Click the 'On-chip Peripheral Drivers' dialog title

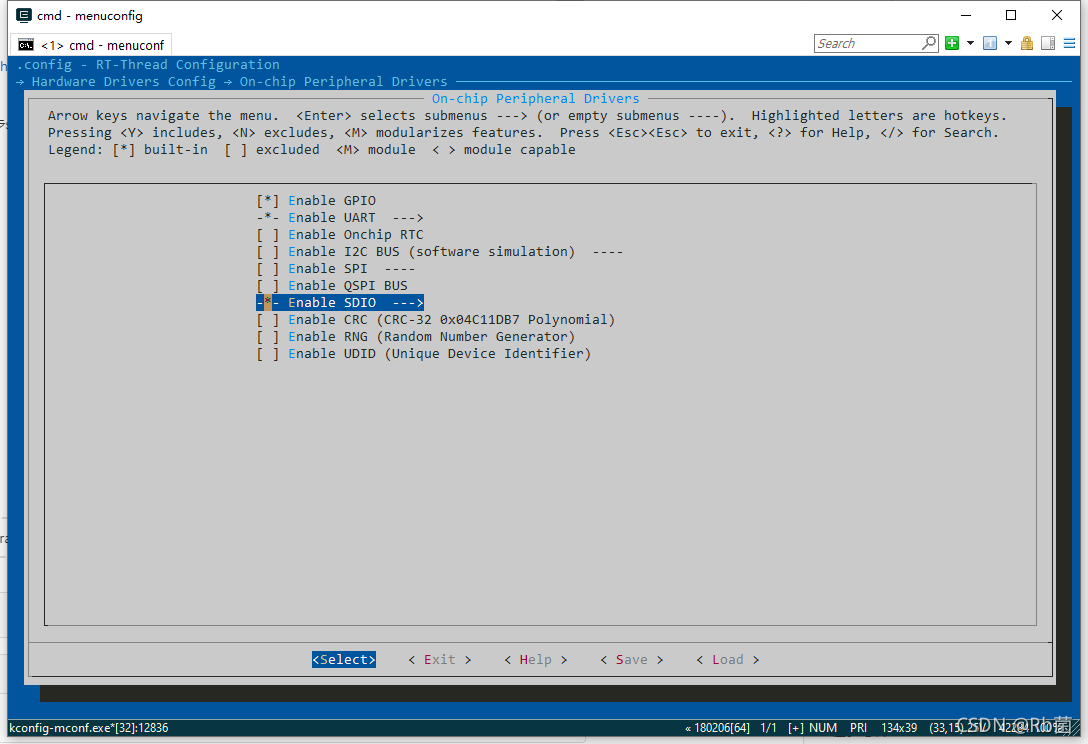point(536,99)
